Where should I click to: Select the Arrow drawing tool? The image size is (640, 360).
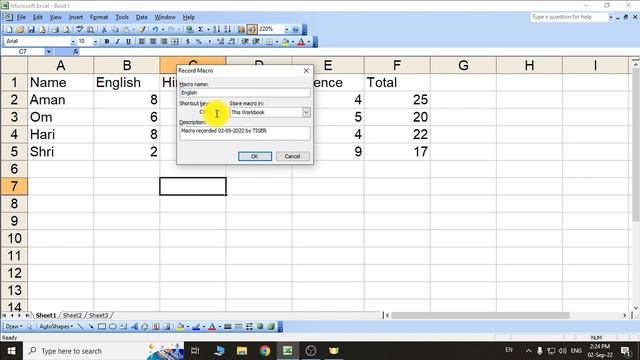(x=91, y=327)
